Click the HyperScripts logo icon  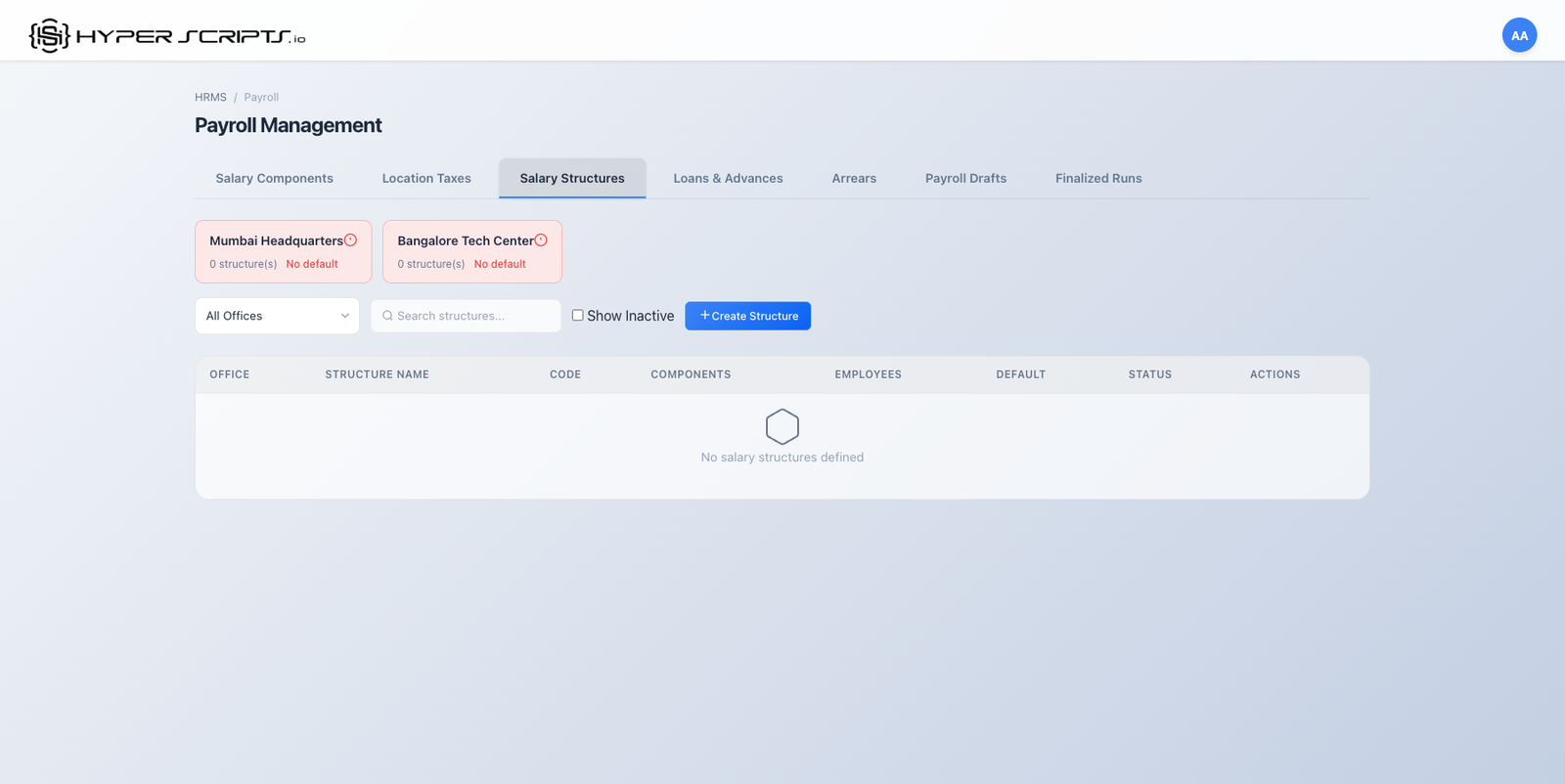49,36
